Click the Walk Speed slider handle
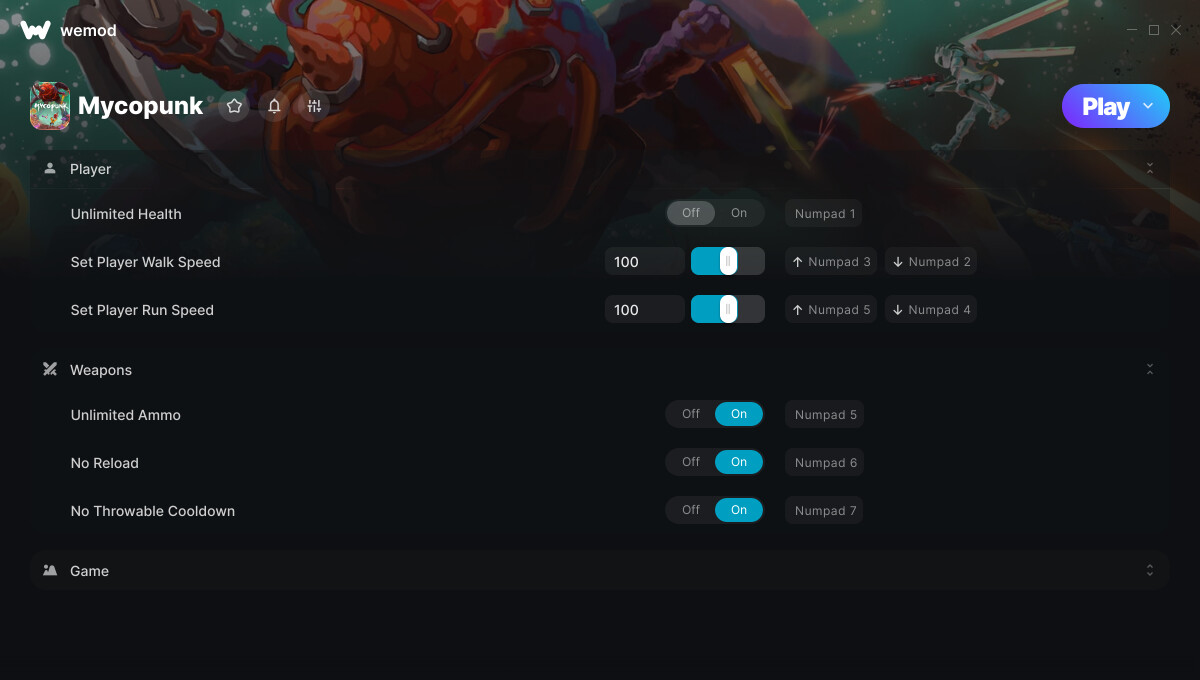Viewport: 1200px width, 680px height. click(x=728, y=262)
